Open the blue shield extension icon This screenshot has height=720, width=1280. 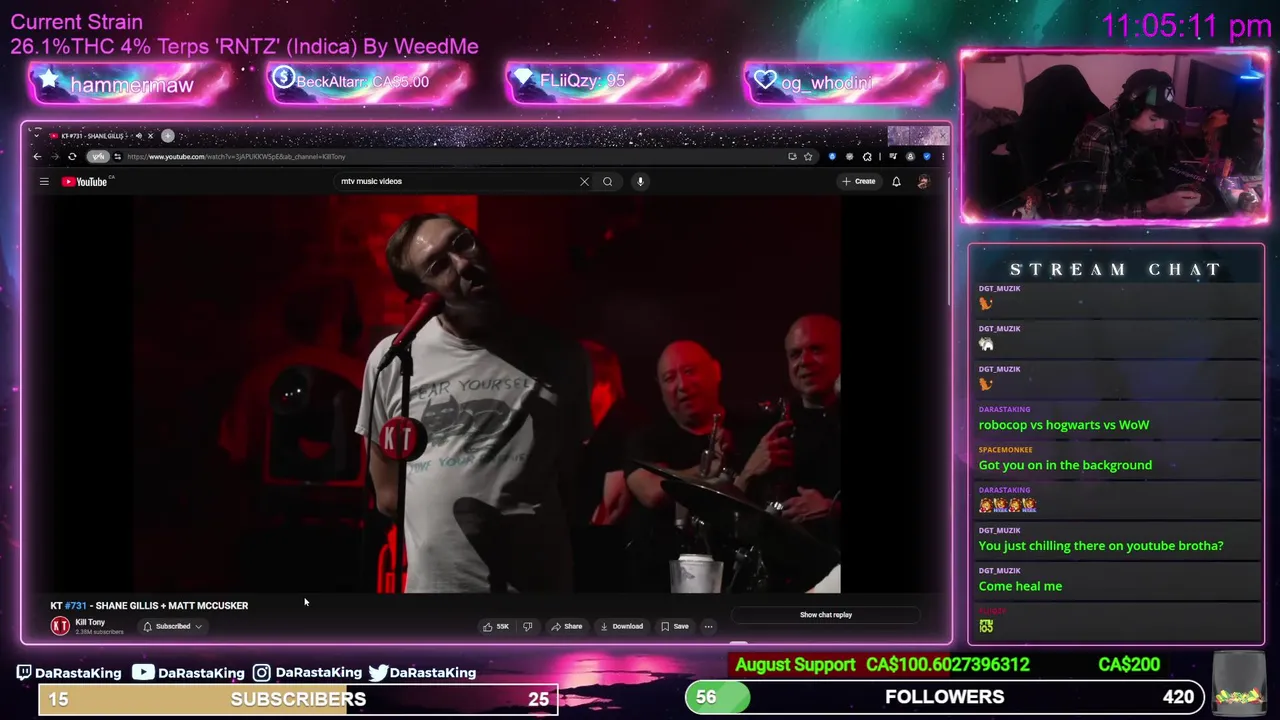pyautogui.click(x=832, y=156)
